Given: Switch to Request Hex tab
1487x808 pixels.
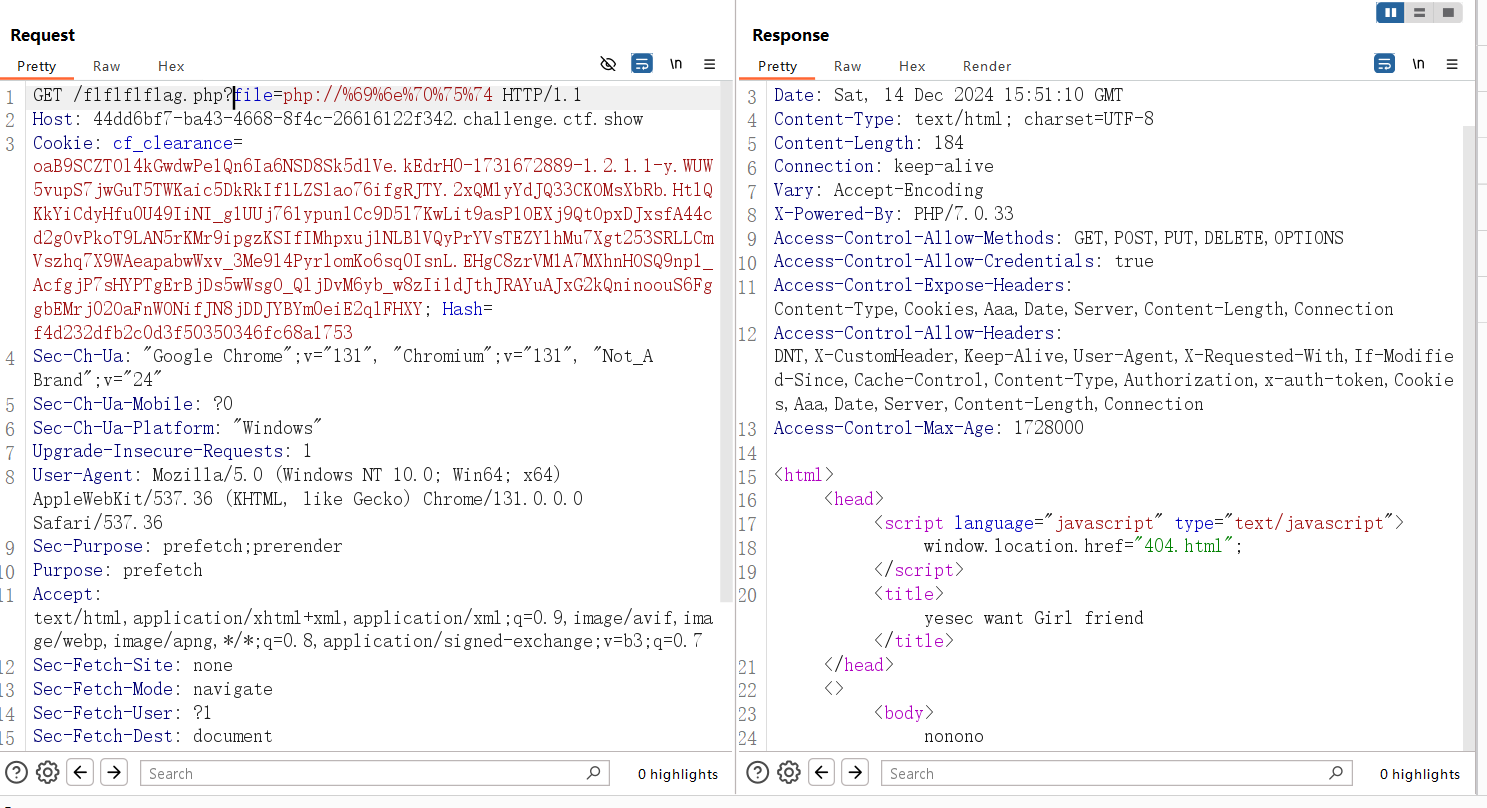Looking at the screenshot, I should (x=171, y=66).
